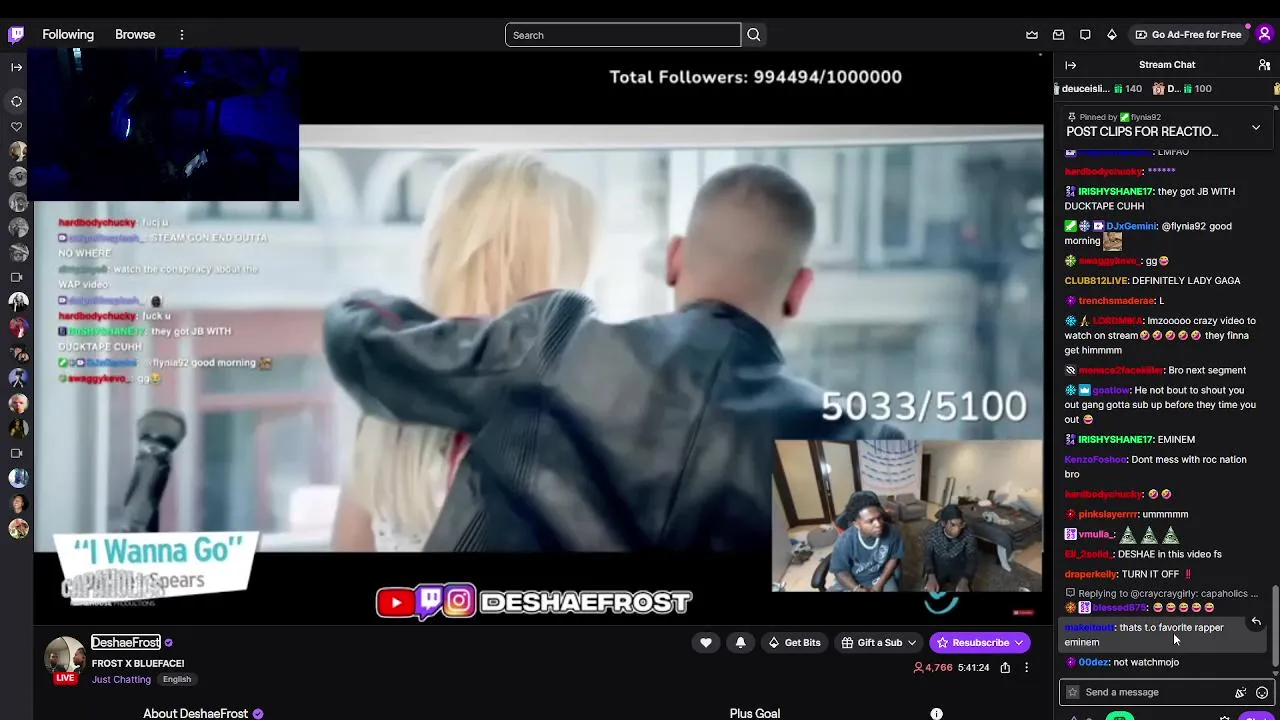Screen dimensions: 1280x720
Task: Open the community users-in-chat icon
Action: (1264, 65)
